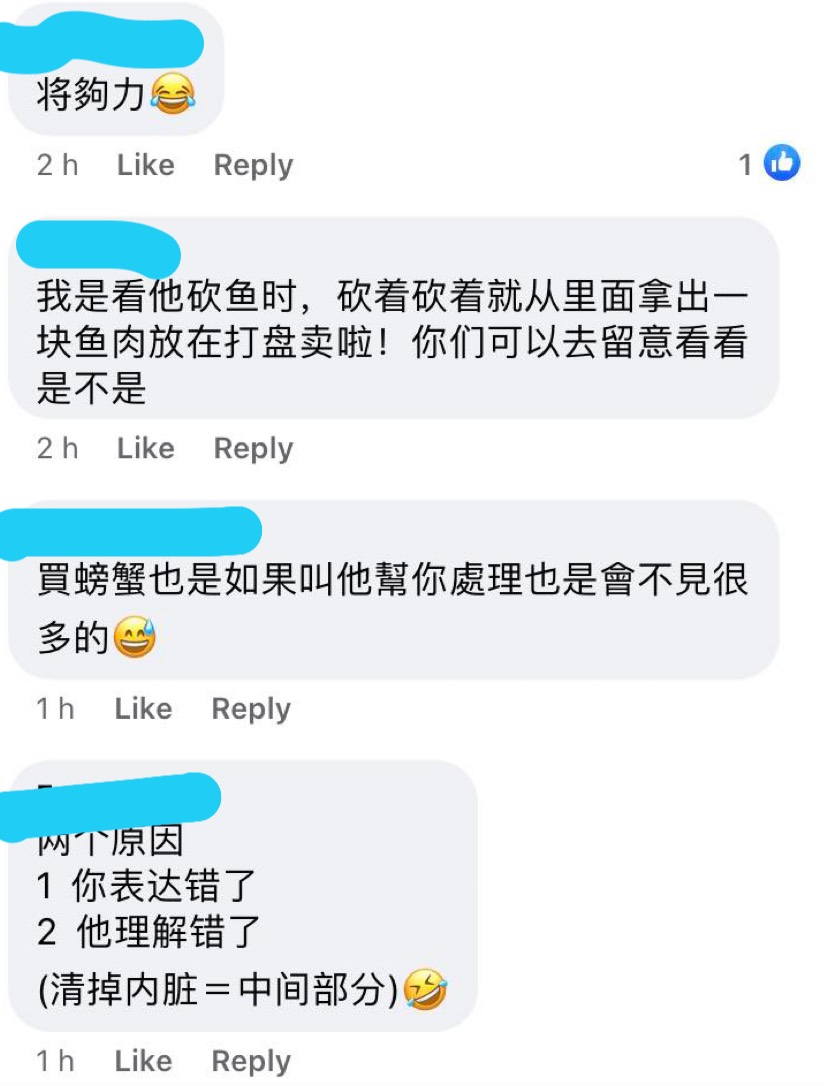Viewport: 828px width, 1085px height.
Task: Reply to the '两个原因' comment
Action: [251, 1061]
